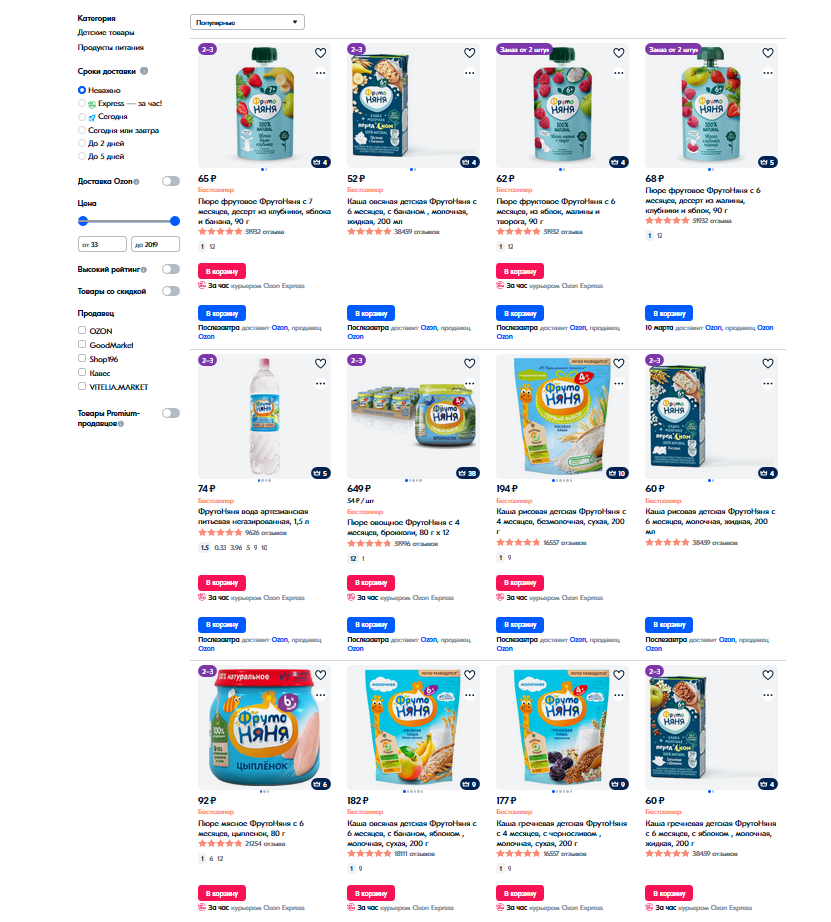Favorite the 92 ₽ chicken meat puree

pyautogui.click(x=320, y=675)
